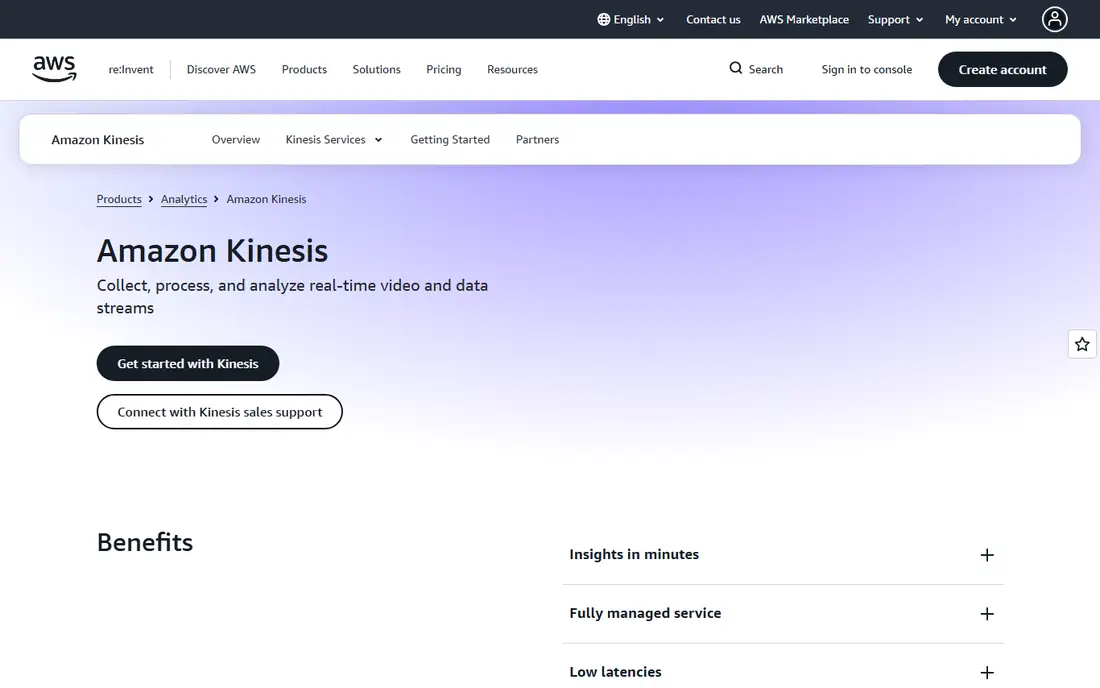The image size is (1100, 688).
Task: Click the Search field label
Action: pos(765,69)
